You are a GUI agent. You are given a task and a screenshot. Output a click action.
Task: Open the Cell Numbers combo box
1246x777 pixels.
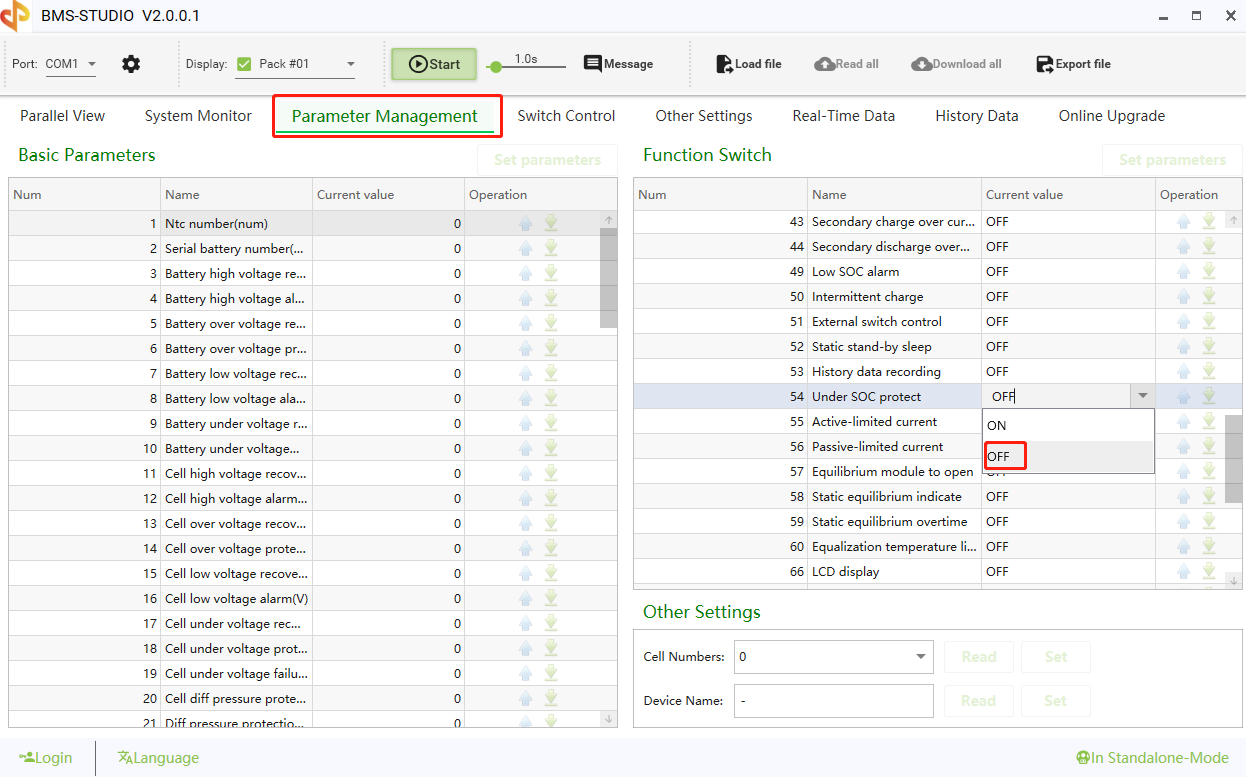coord(834,657)
